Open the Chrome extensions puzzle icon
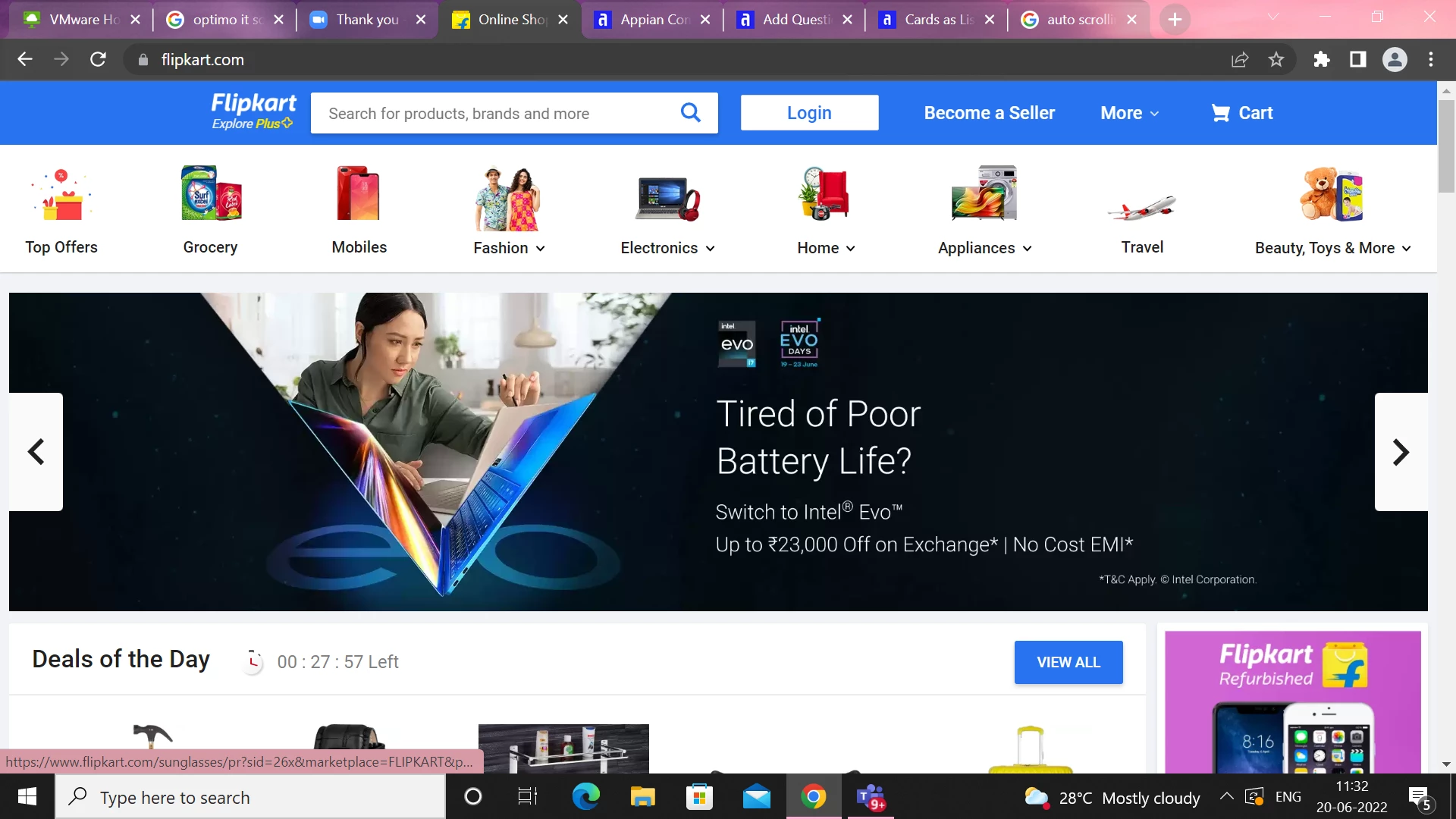This screenshot has height=819, width=1456. pyautogui.click(x=1322, y=59)
